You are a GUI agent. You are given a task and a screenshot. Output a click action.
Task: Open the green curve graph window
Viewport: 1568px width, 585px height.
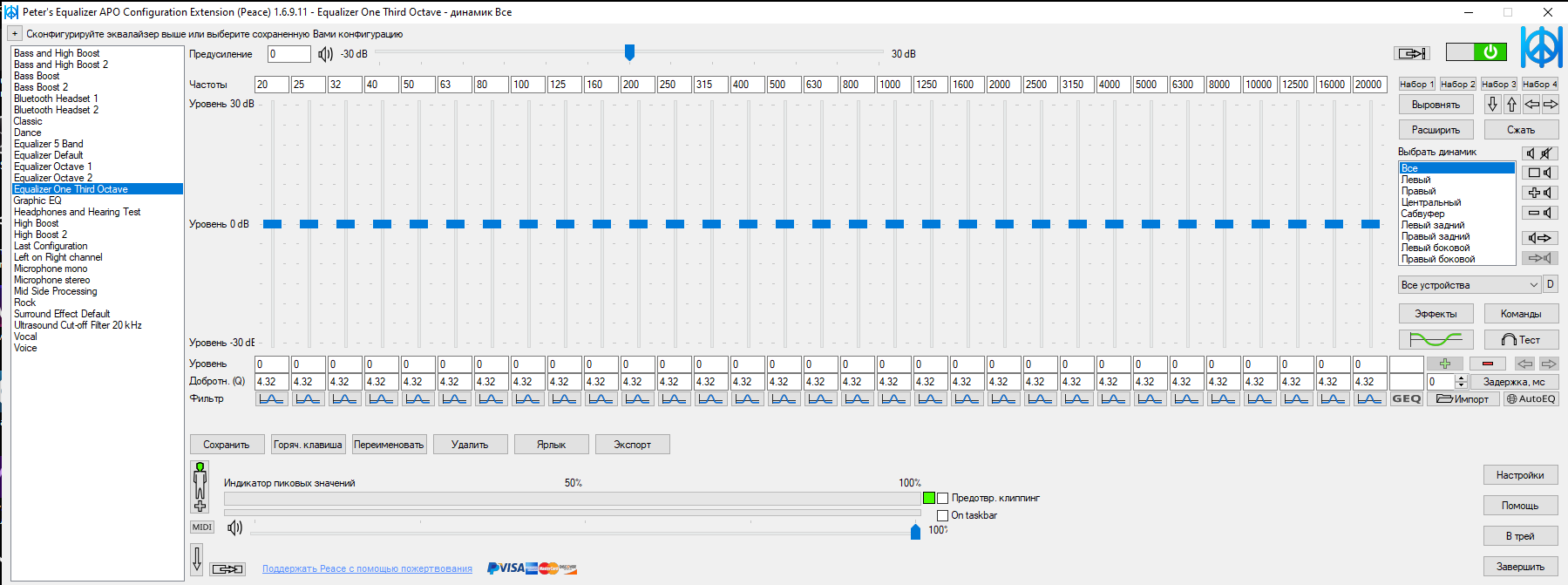point(1436,340)
